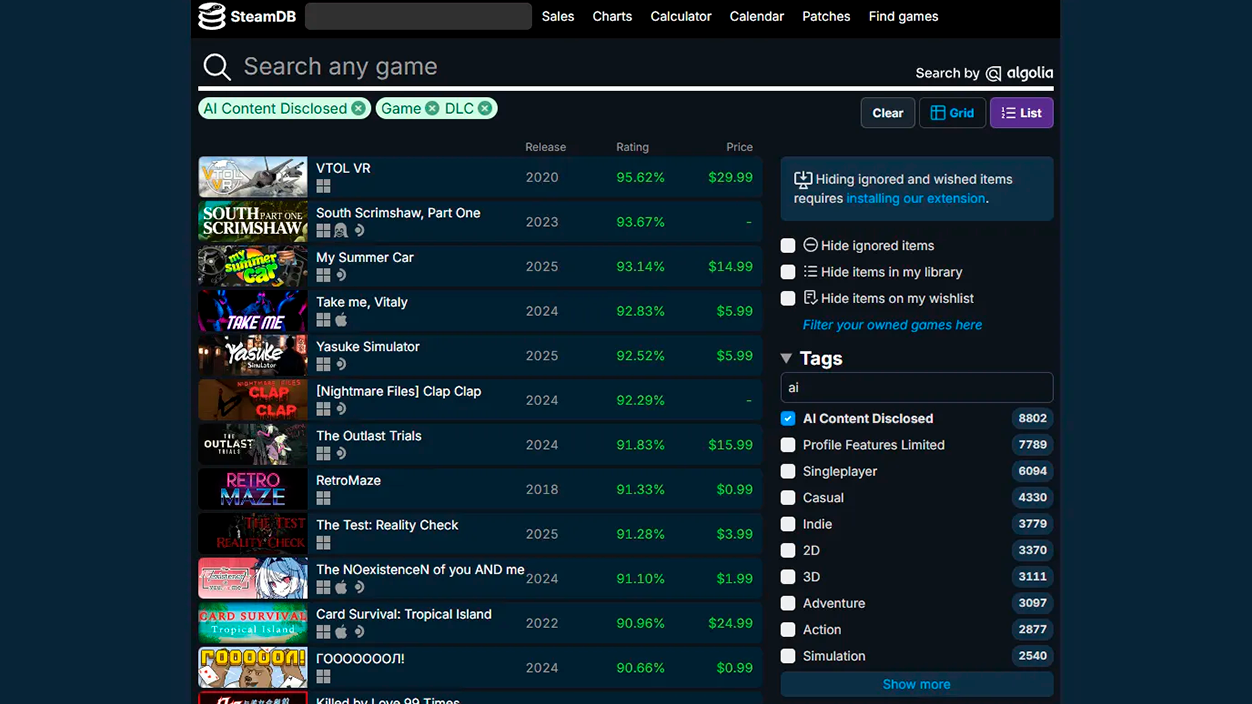Open the Calculator menu item
The image size is (1252, 704).
pos(681,16)
